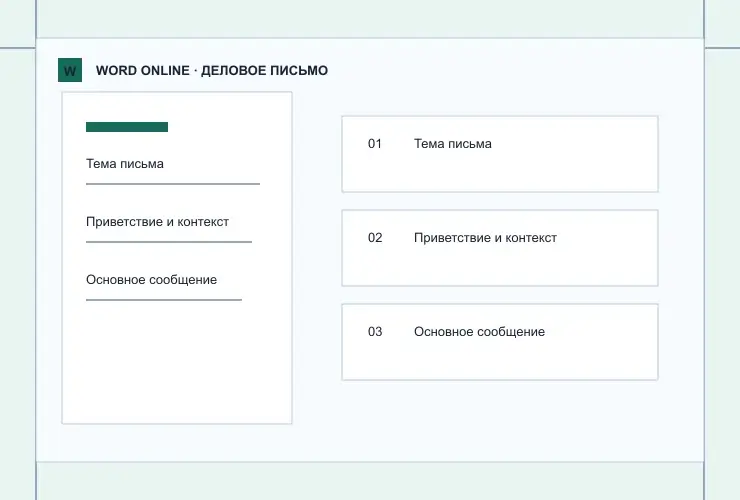Open the 'Приветствие и контекст' step card
The image size is (740, 500).
(x=500, y=248)
